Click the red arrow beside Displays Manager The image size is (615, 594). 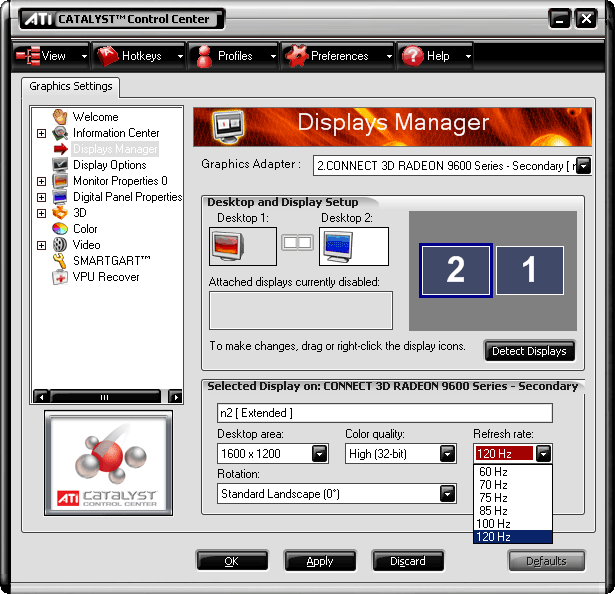[x=61, y=149]
